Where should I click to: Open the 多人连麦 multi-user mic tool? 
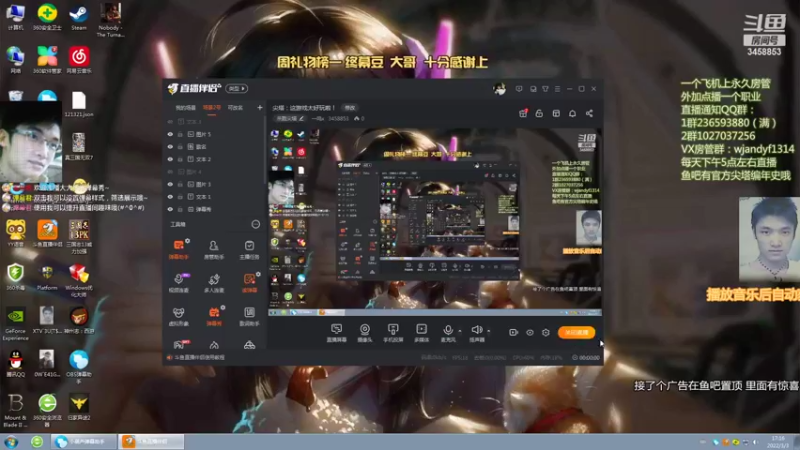tap(214, 283)
